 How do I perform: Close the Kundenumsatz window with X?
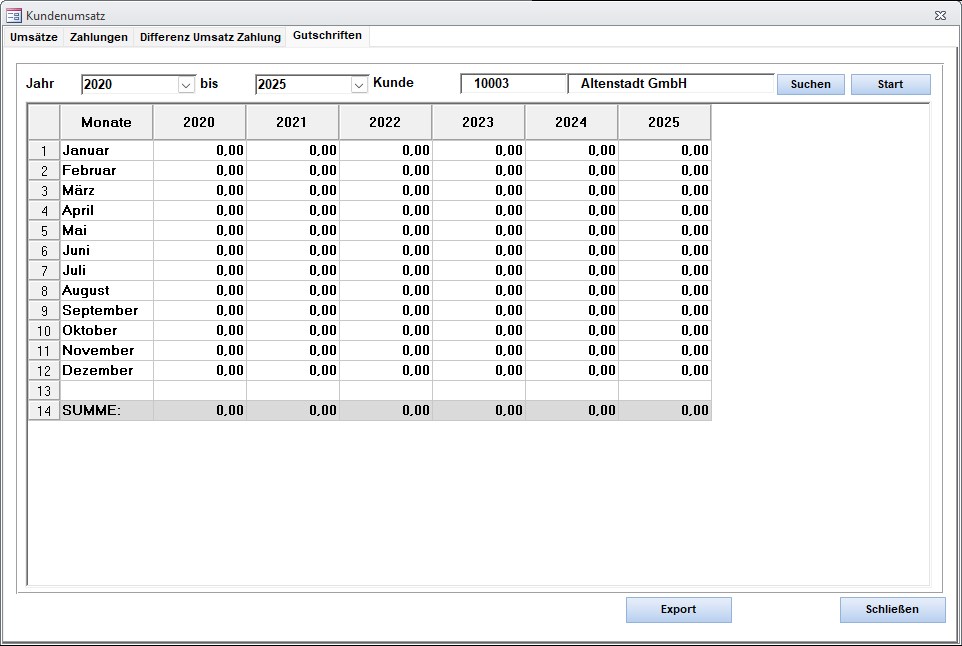940,15
